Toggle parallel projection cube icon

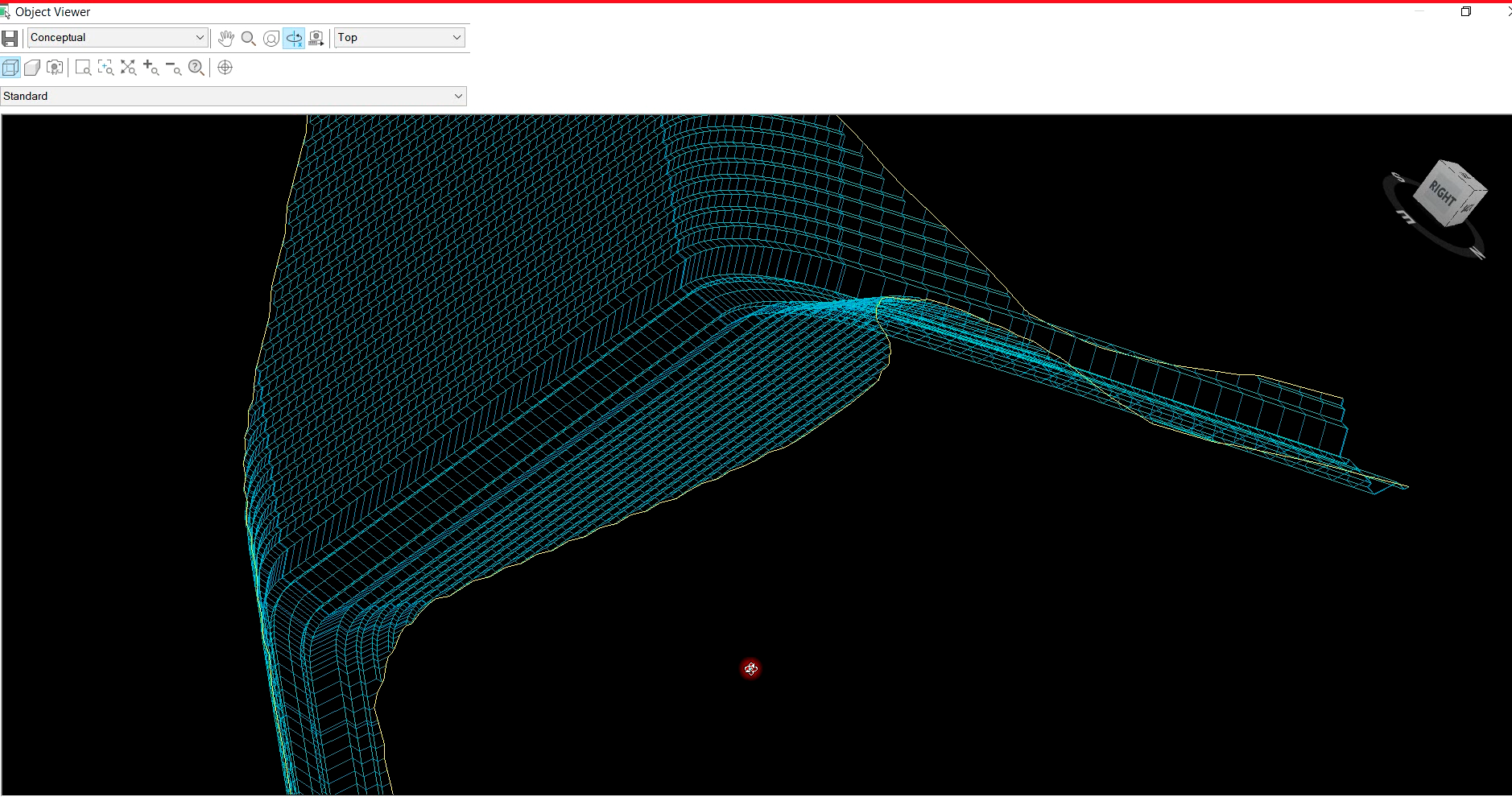pos(10,68)
